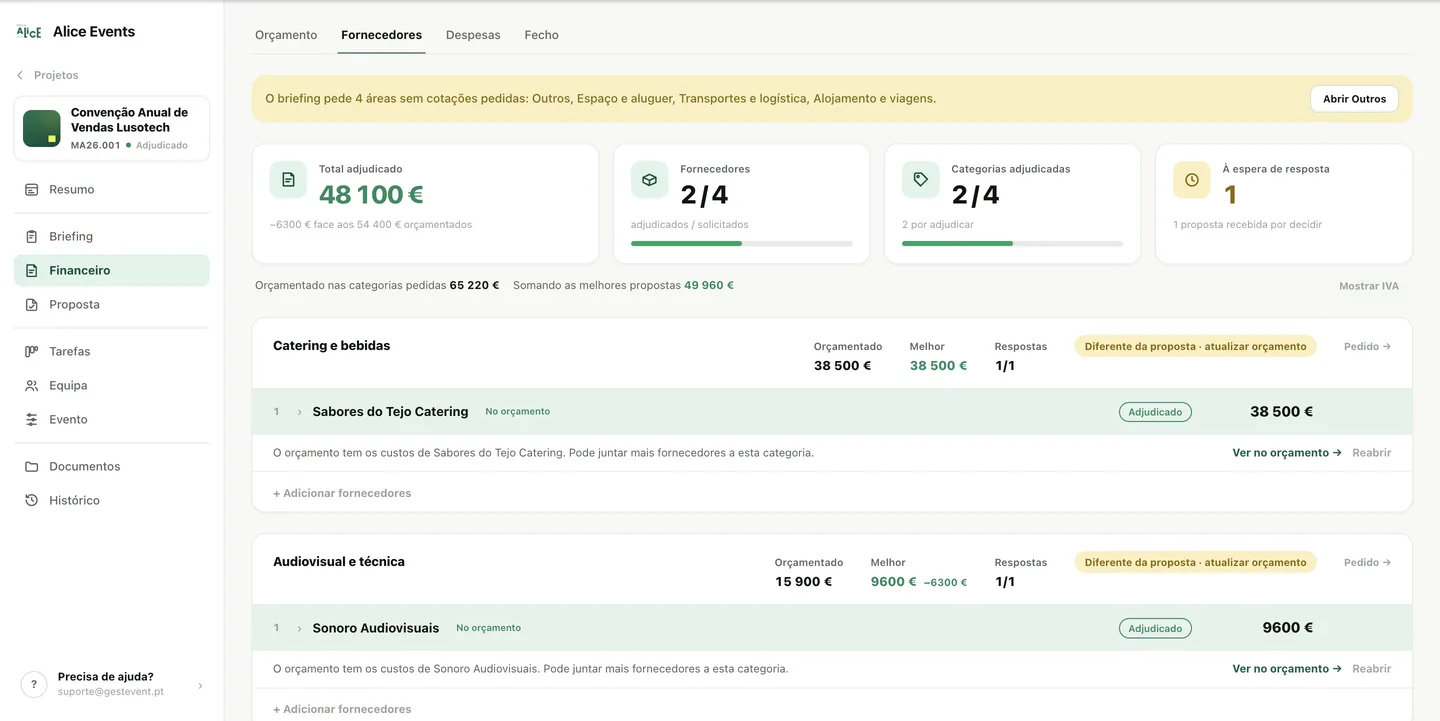The height and width of the screenshot is (721, 1440).
Task: Click the Documentos folder icon
Action: click(32, 466)
